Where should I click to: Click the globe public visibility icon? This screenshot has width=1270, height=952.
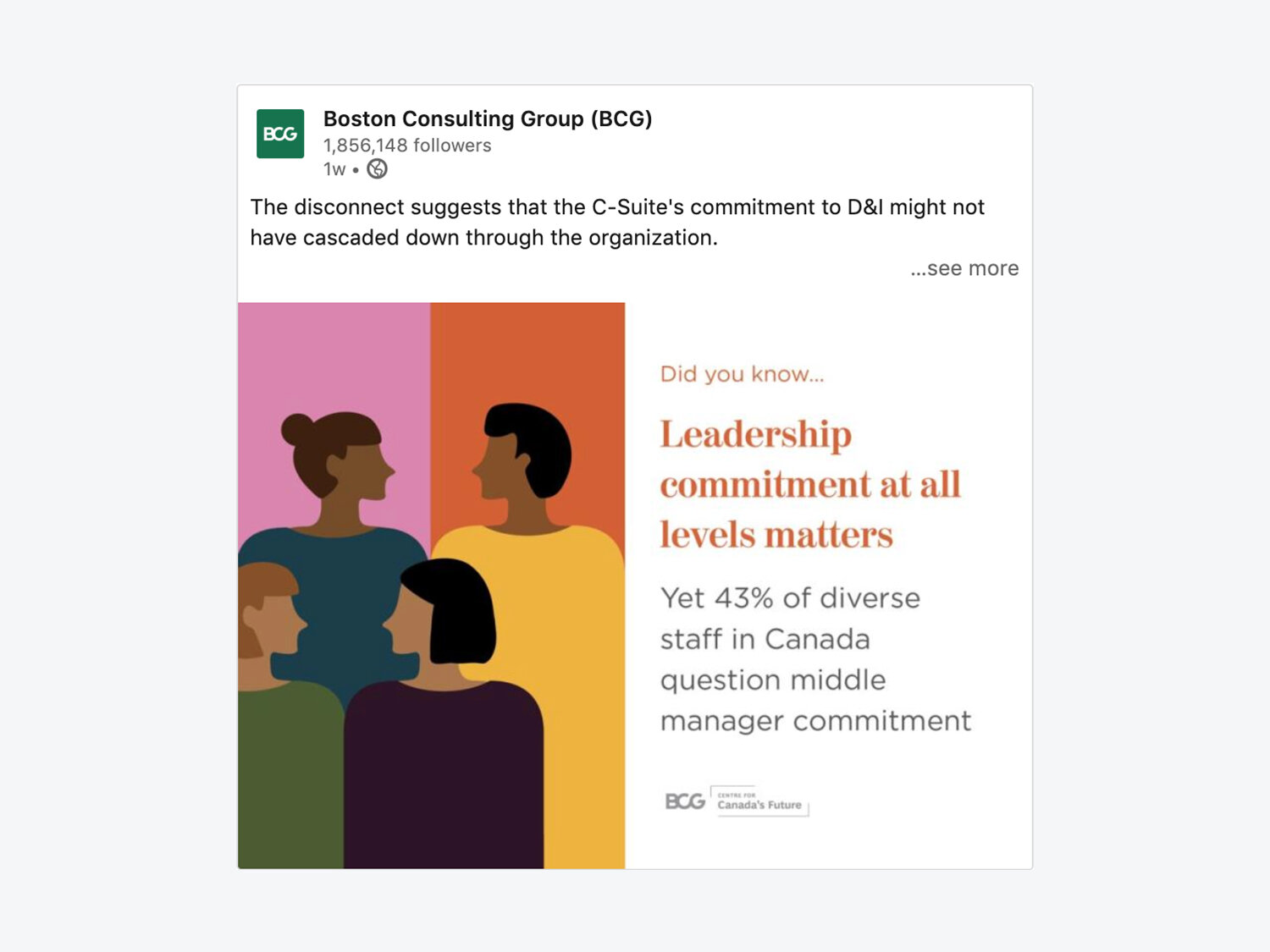pos(377,169)
